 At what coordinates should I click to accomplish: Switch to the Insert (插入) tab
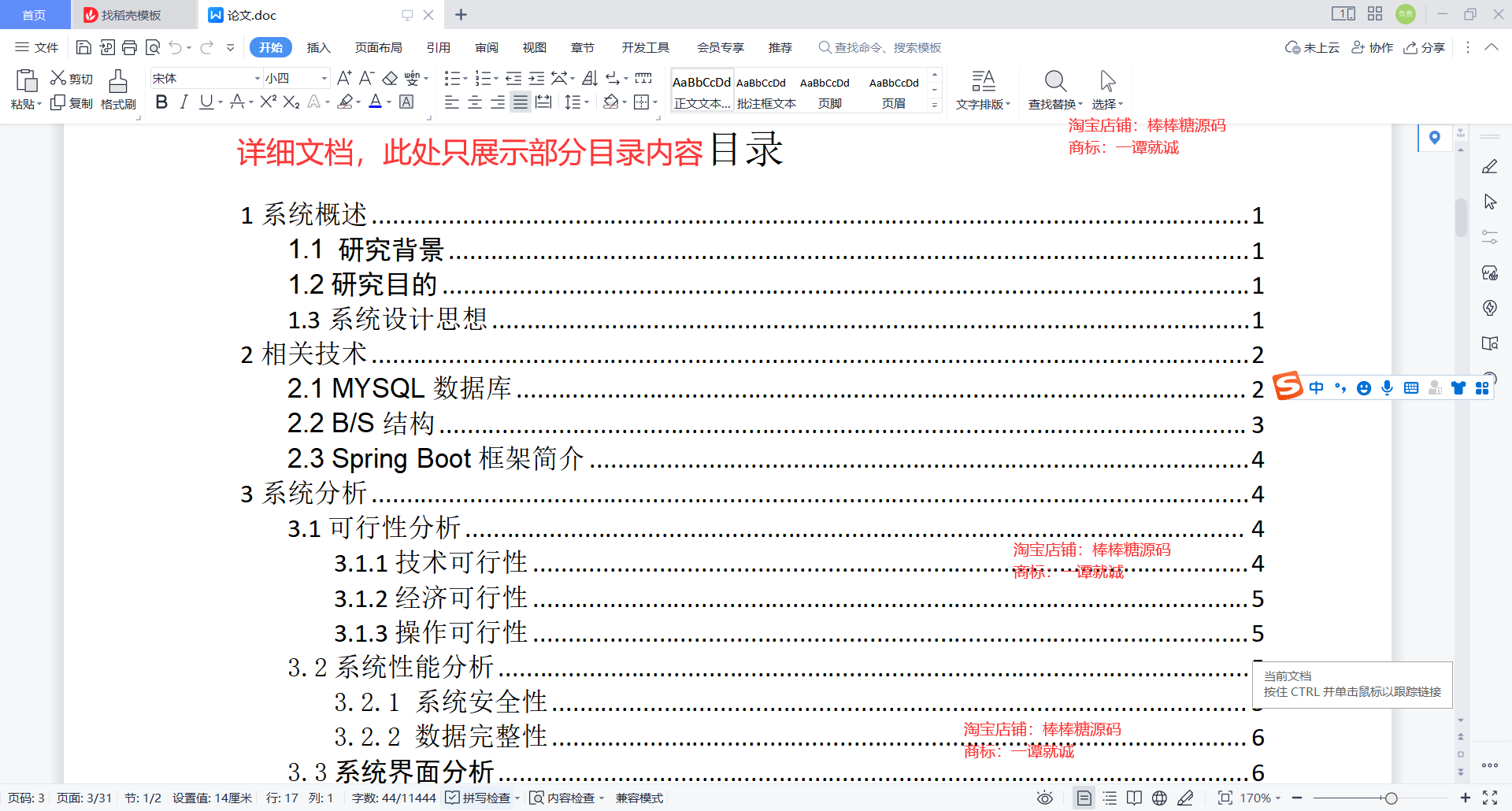point(318,47)
